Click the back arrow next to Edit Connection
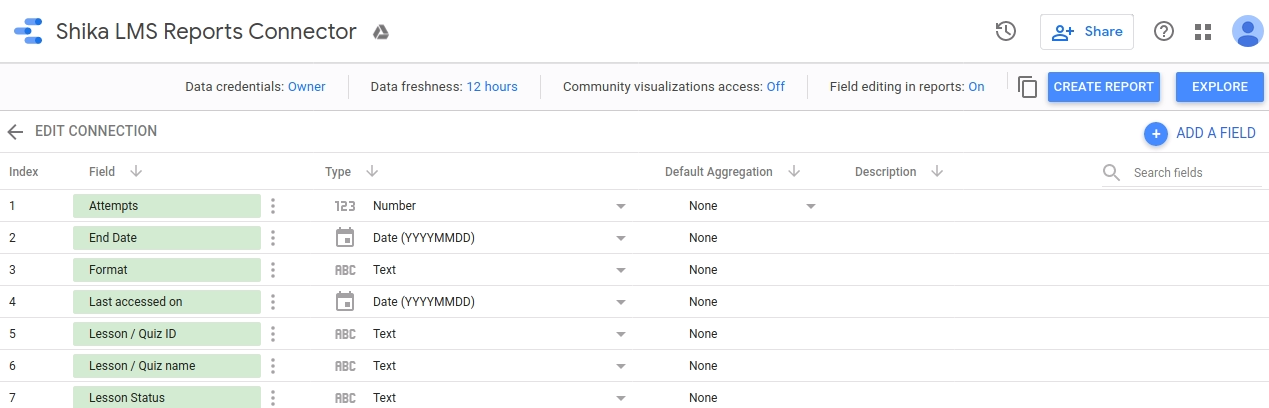The width and height of the screenshot is (1269, 408). [x=15, y=132]
